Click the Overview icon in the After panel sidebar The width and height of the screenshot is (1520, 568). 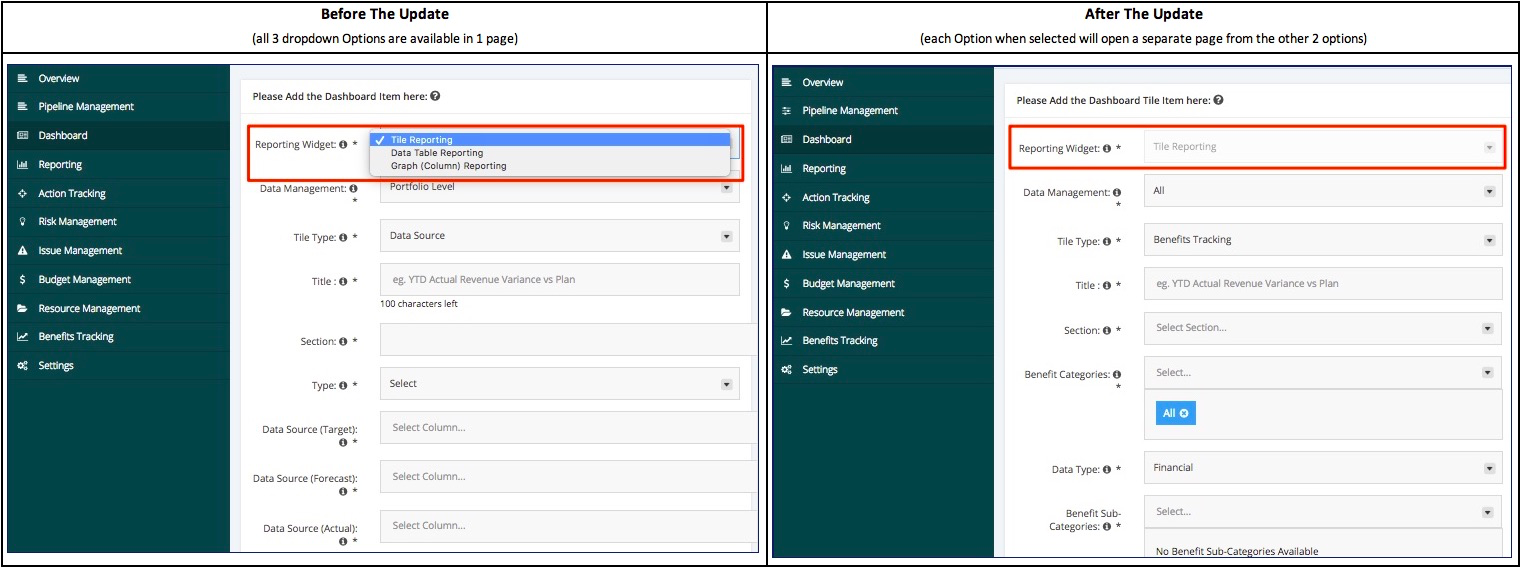tap(786, 82)
